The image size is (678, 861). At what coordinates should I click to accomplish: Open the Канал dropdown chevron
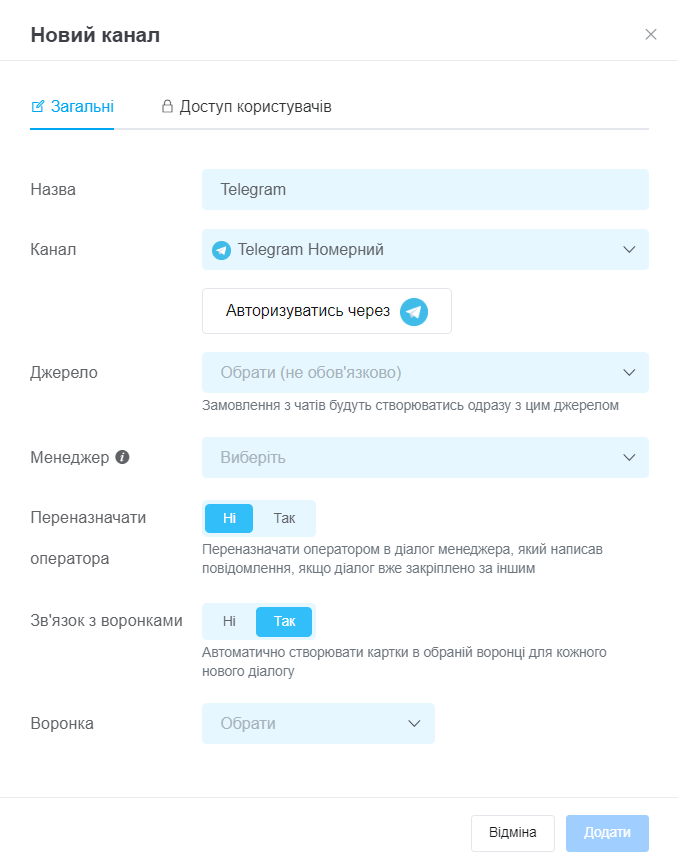pyautogui.click(x=629, y=249)
